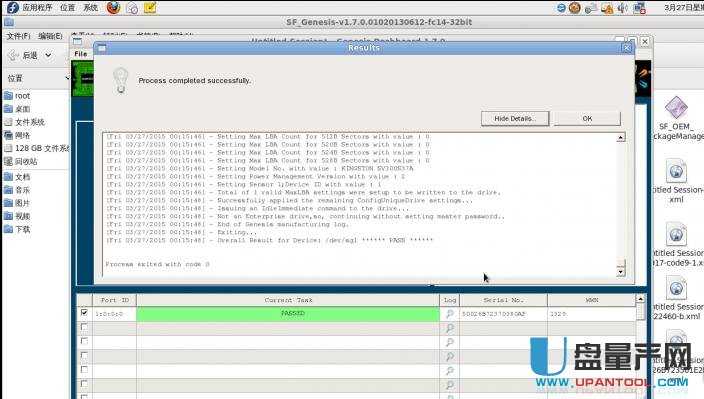Close the Results dialog
This screenshot has width=704, height=399.
point(627,48)
